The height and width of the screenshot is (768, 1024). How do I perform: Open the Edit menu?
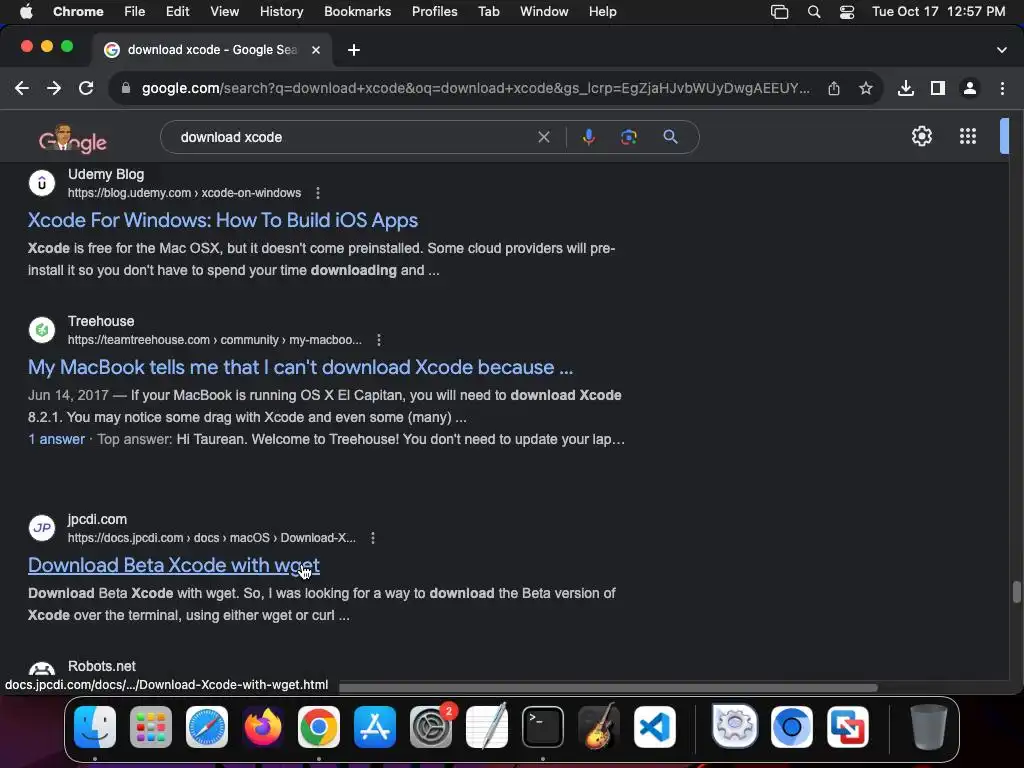coord(177,12)
